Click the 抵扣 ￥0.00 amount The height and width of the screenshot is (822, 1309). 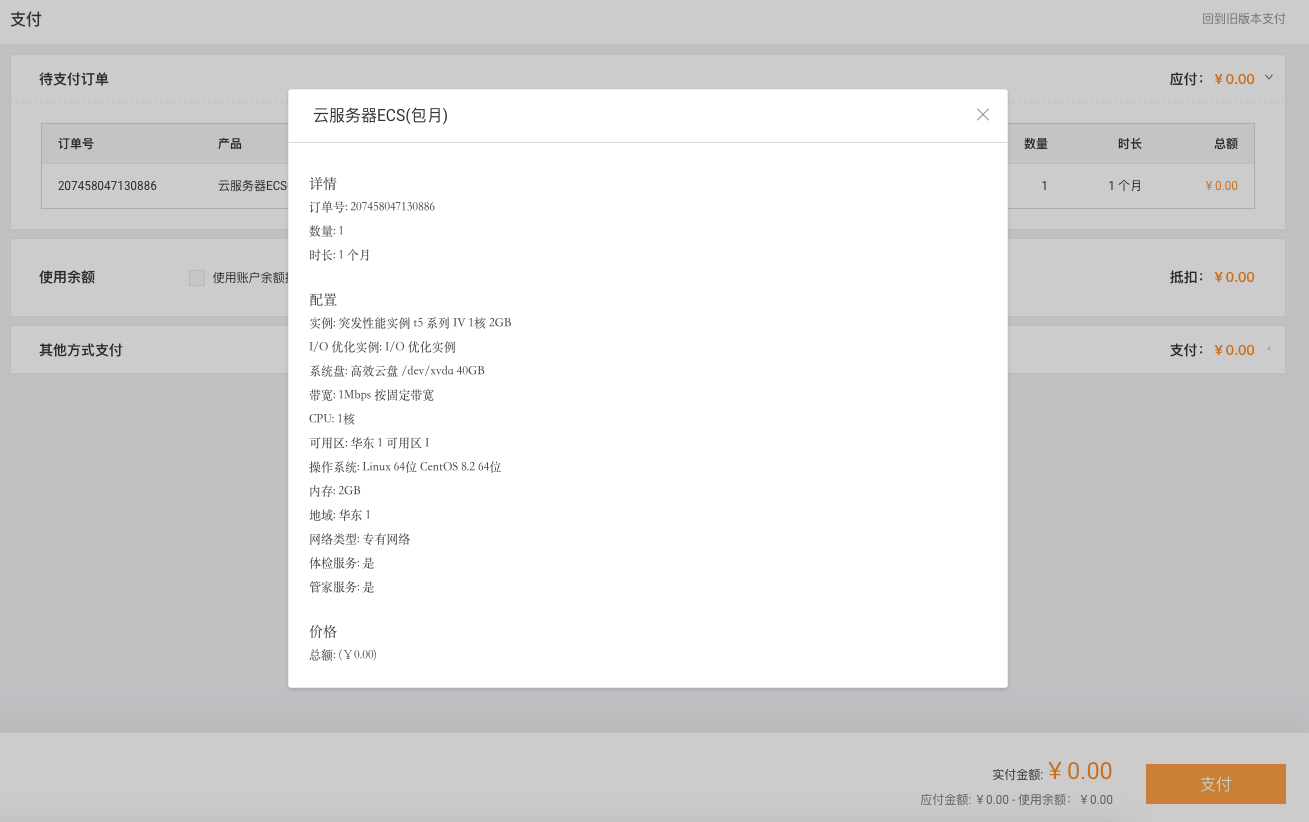(1234, 277)
